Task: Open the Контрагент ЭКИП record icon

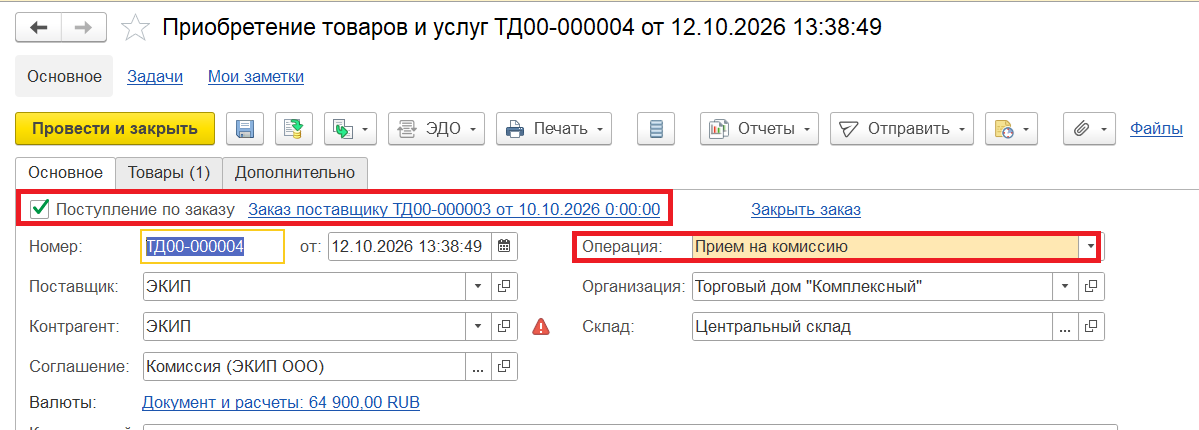Action: point(504,327)
